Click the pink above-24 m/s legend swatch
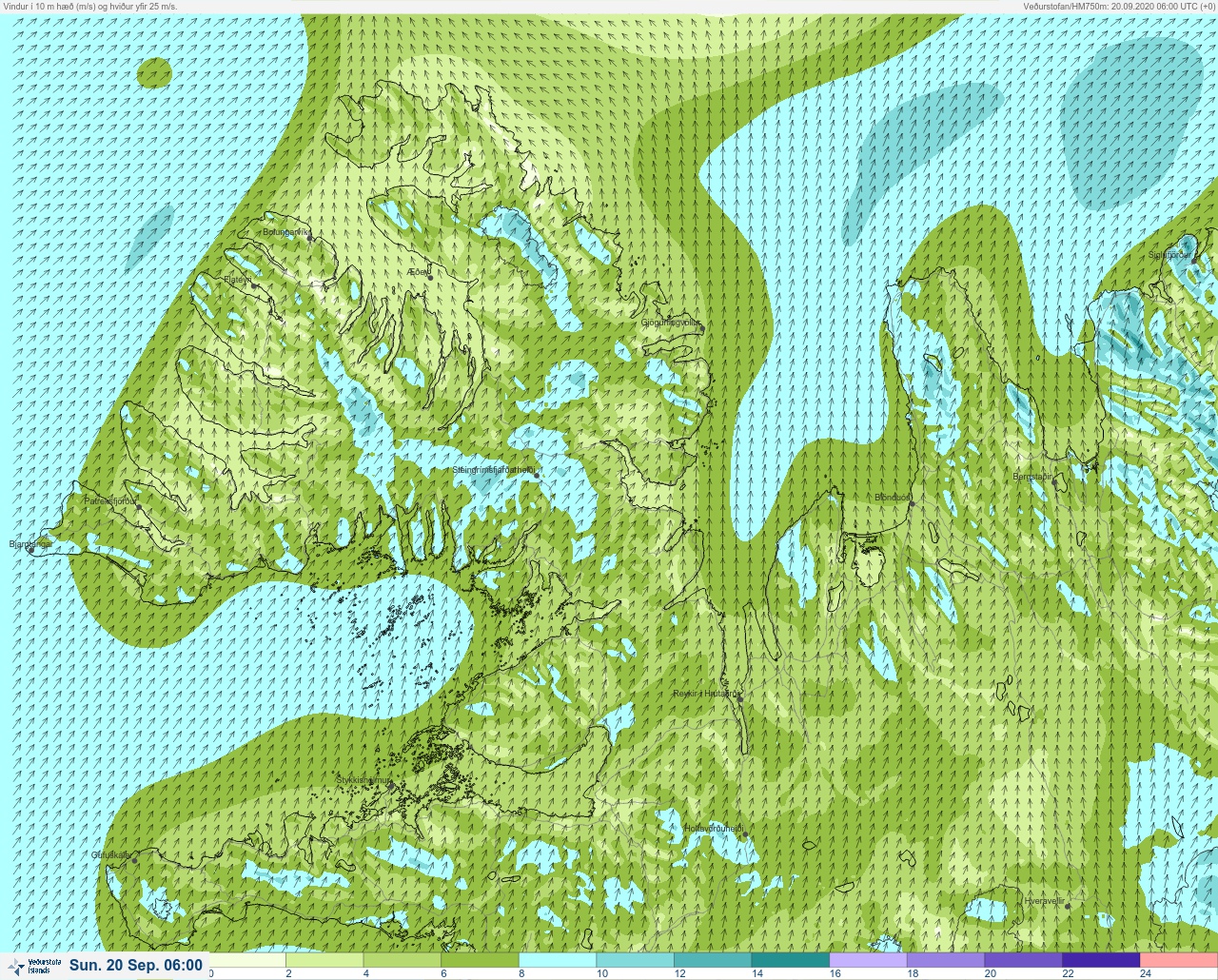 1179,960
